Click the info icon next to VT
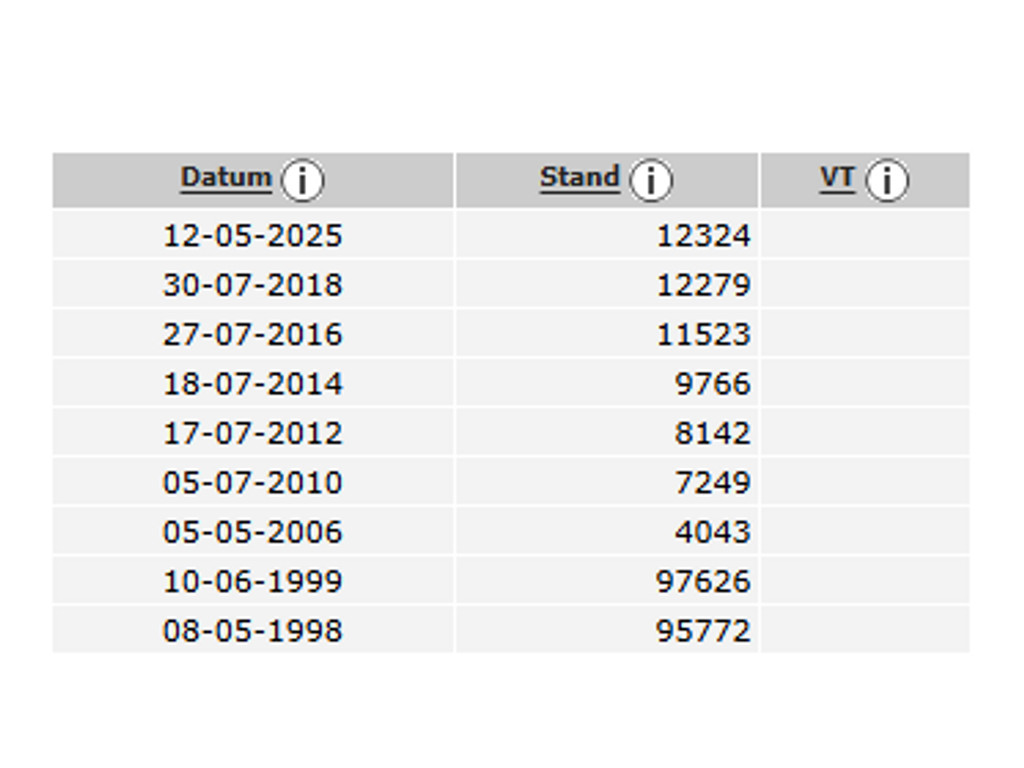 click(887, 180)
